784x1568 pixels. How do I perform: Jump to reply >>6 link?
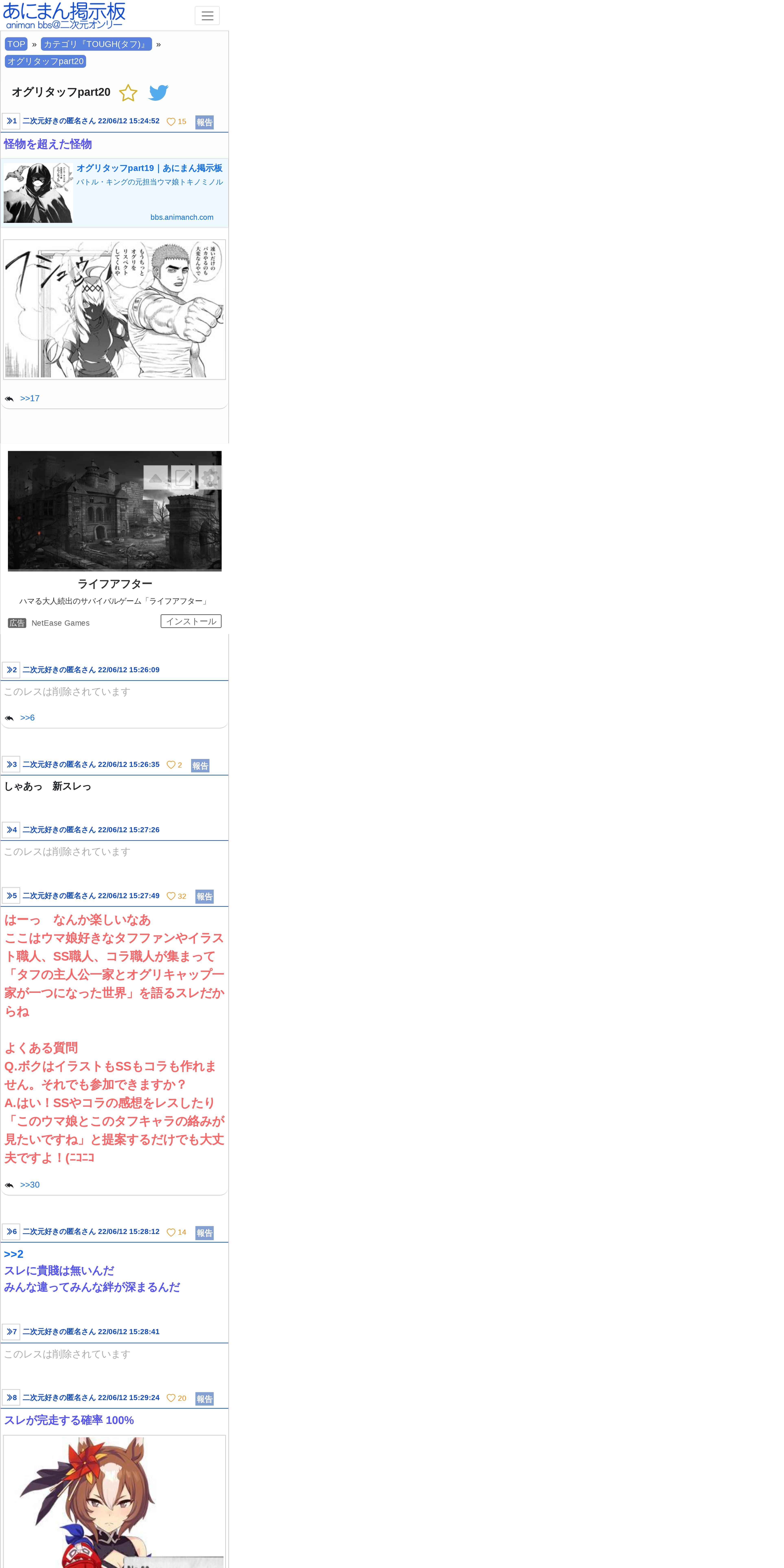(27, 718)
